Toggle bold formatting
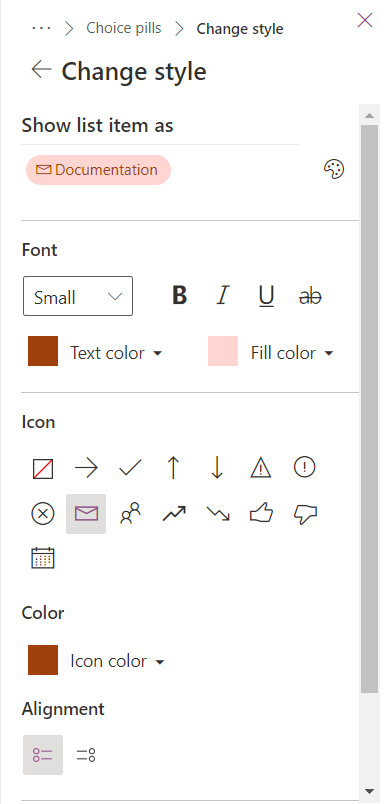Image resolution: width=384 pixels, height=804 pixels. pyautogui.click(x=179, y=296)
